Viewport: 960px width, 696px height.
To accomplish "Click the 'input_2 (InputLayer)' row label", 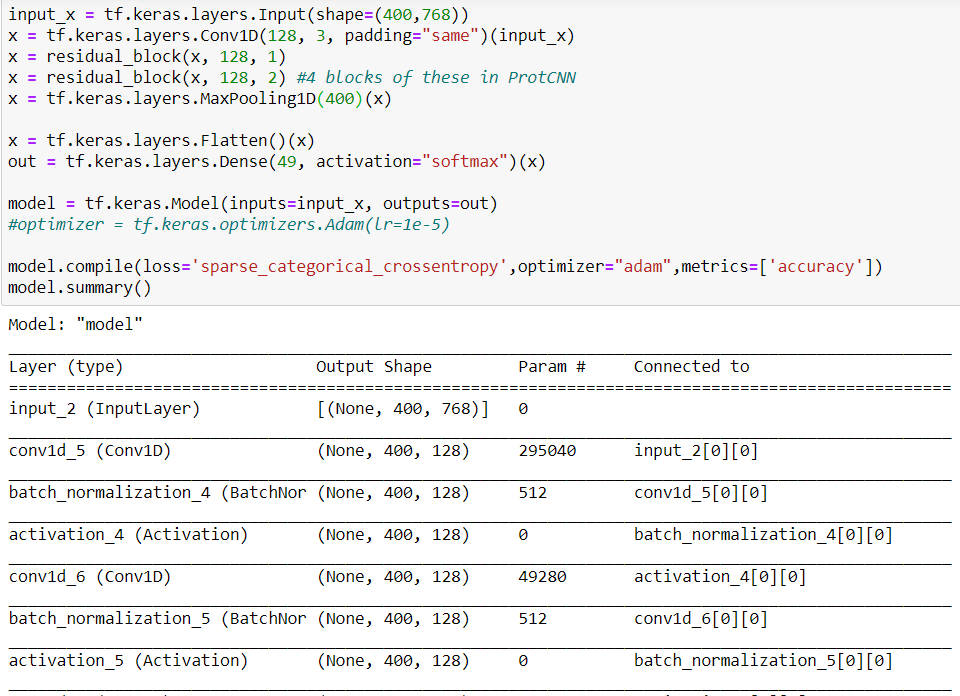I will [x=105, y=409].
